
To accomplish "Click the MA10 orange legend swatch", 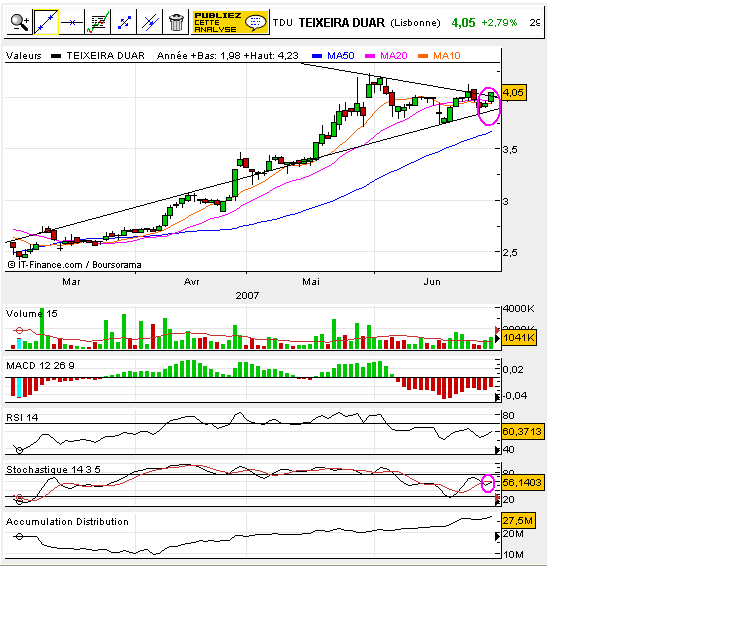I will click(x=423, y=56).
